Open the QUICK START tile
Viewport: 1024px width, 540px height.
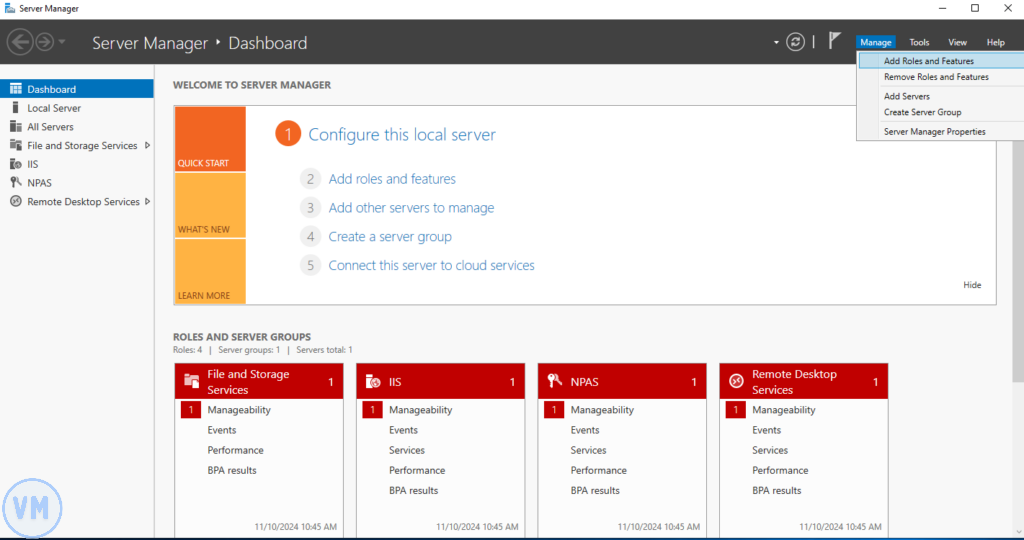[209, 138]
